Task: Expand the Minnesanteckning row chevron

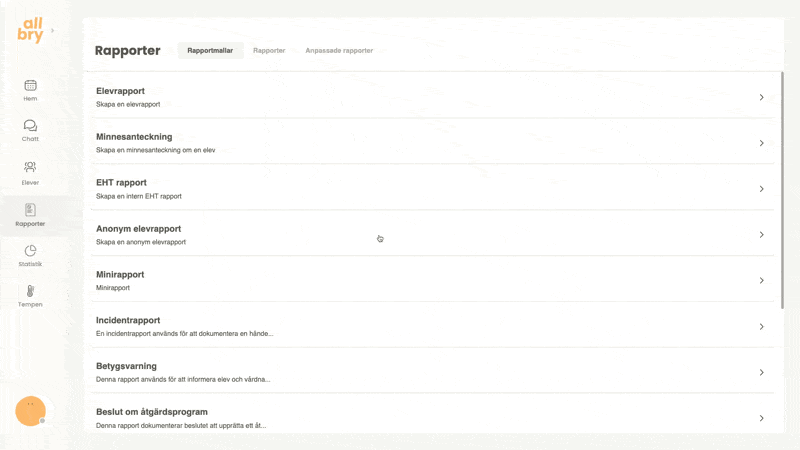Action: (x=761, y=143)
